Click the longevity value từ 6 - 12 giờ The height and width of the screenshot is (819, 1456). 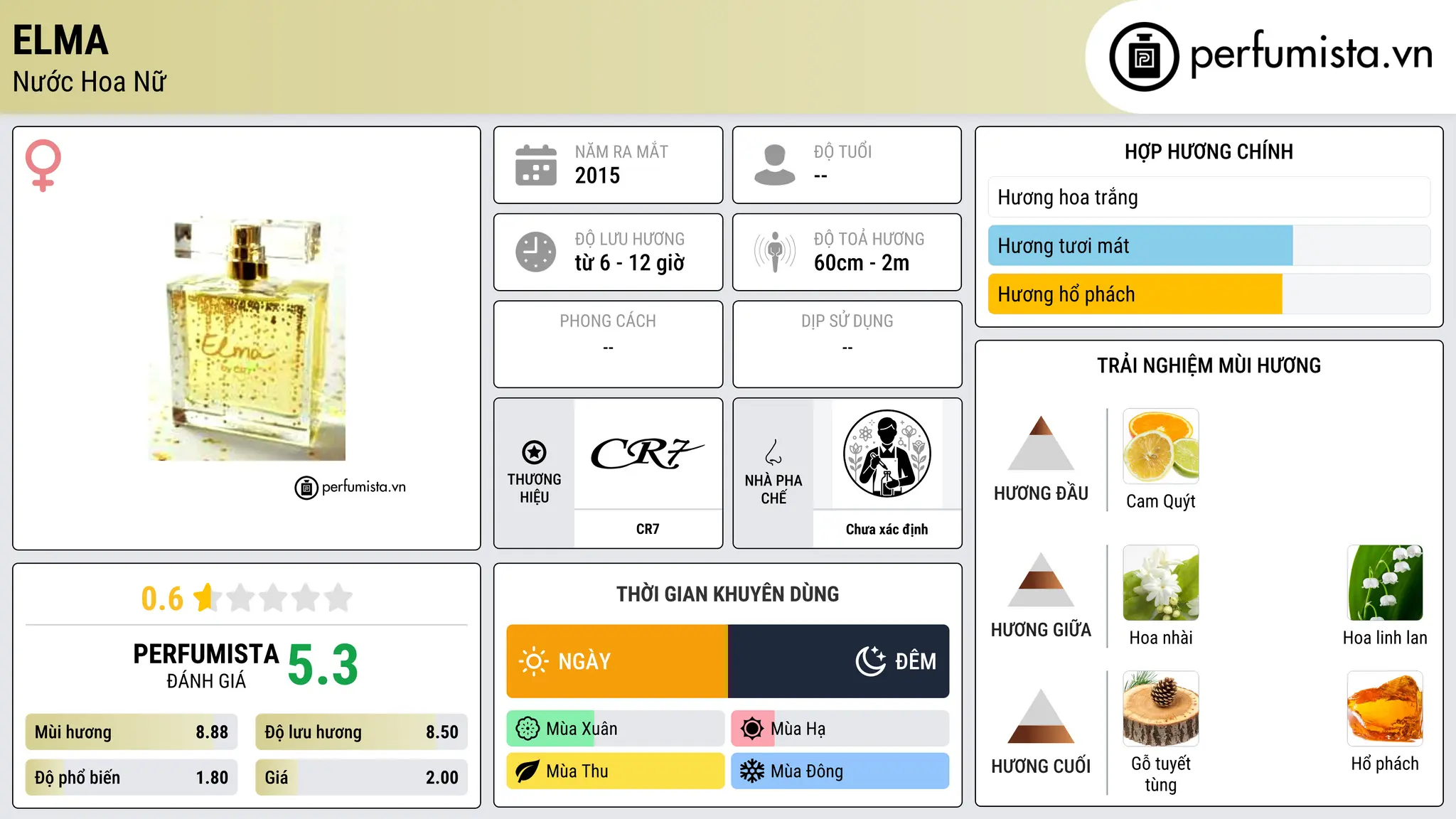[x=630, y=263]
